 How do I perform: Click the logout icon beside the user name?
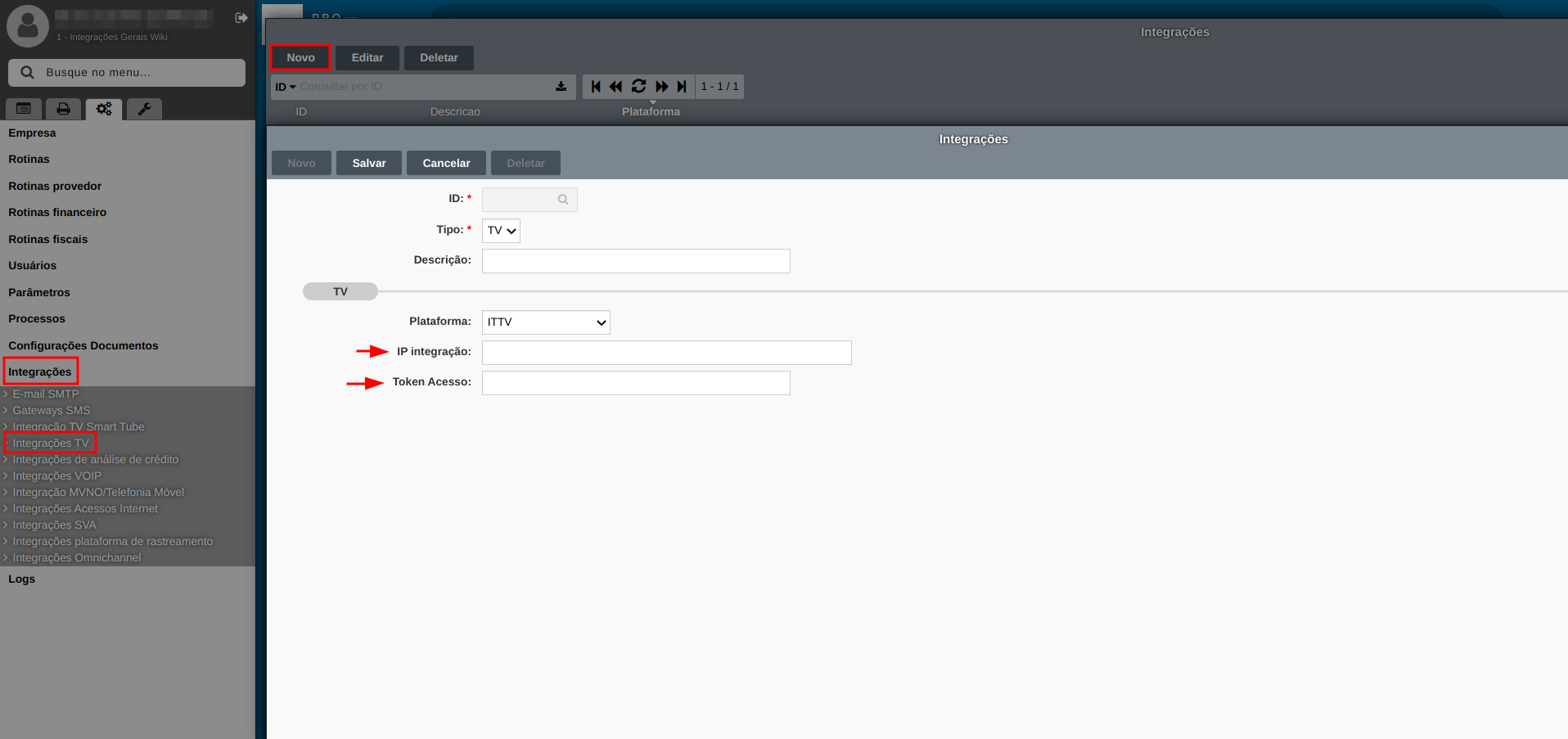pyautogui.click(x=241, y=18)
